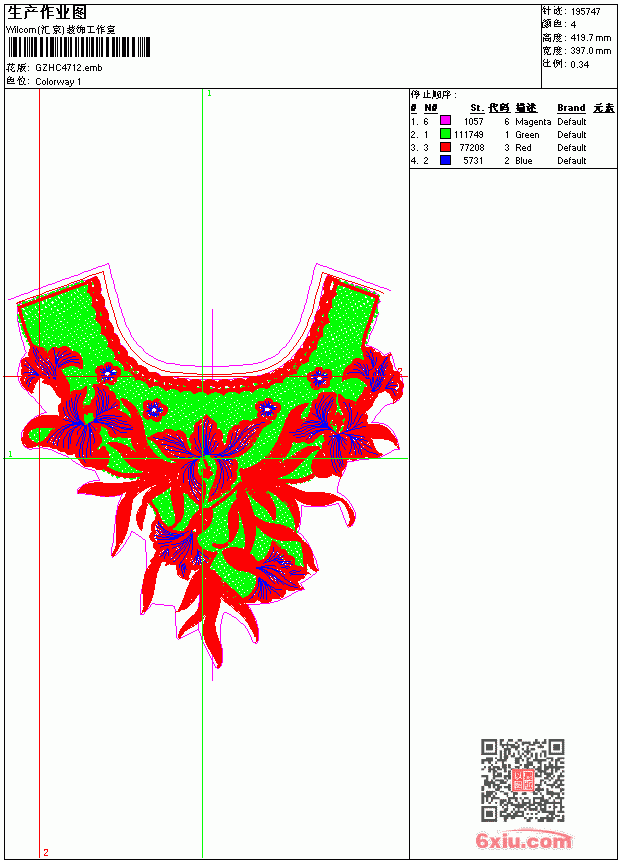Click the QR code at bottom right
Image resolution: width=620 pixels, height=860 pixels.
tap(522, 780)
